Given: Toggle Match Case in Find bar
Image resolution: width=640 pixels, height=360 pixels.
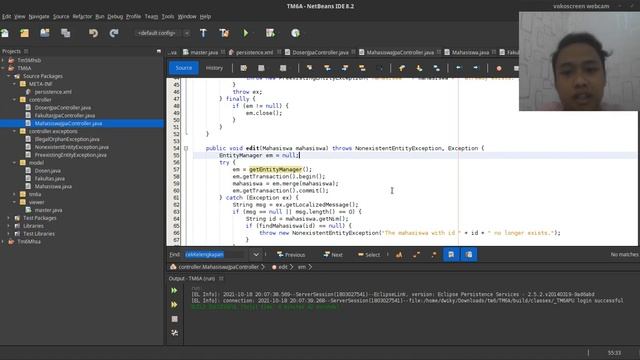Looking at the screenshot, I should pyautogui.click(x=399, y=255).
